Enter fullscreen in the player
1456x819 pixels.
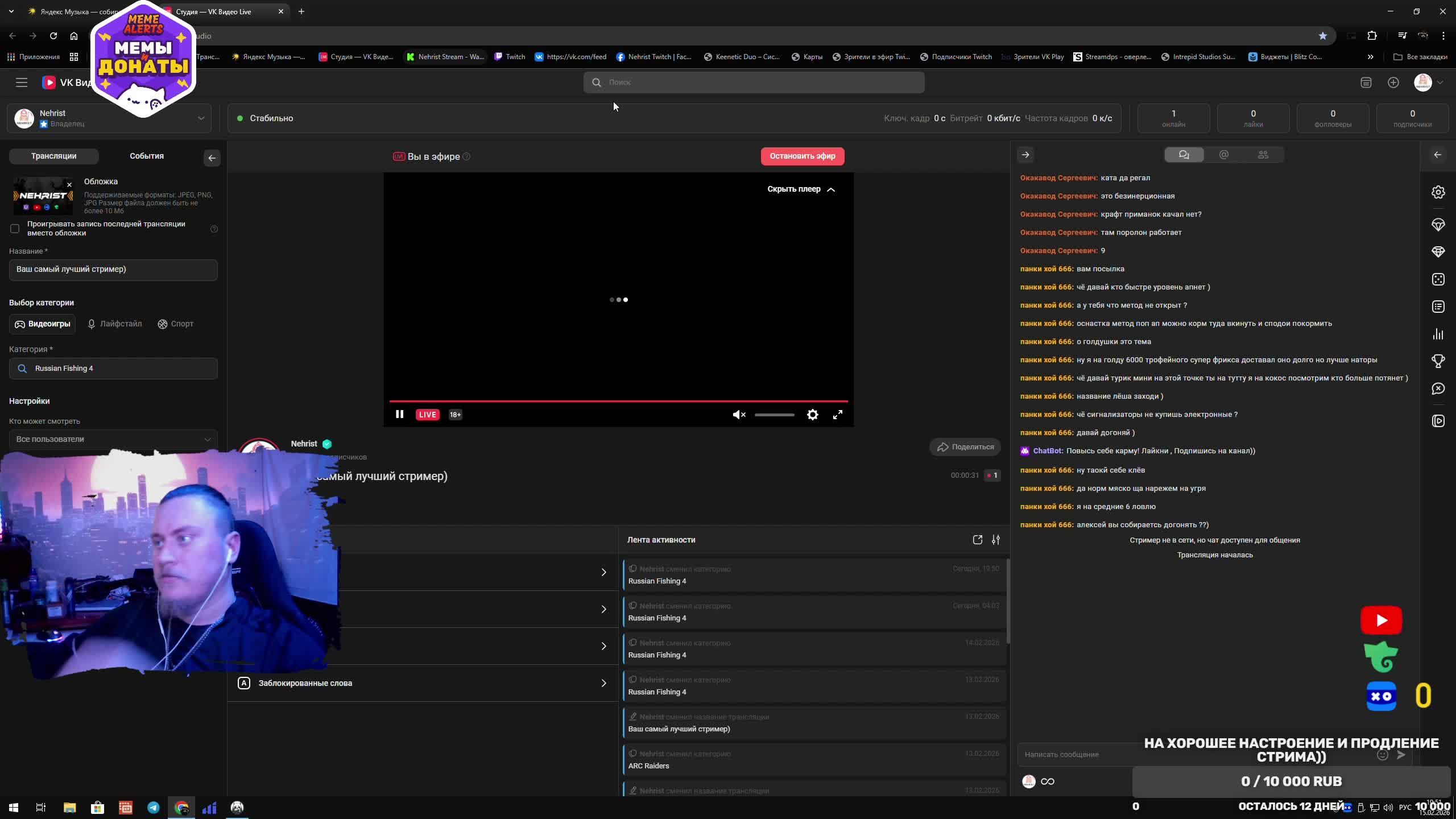[838, 415]
